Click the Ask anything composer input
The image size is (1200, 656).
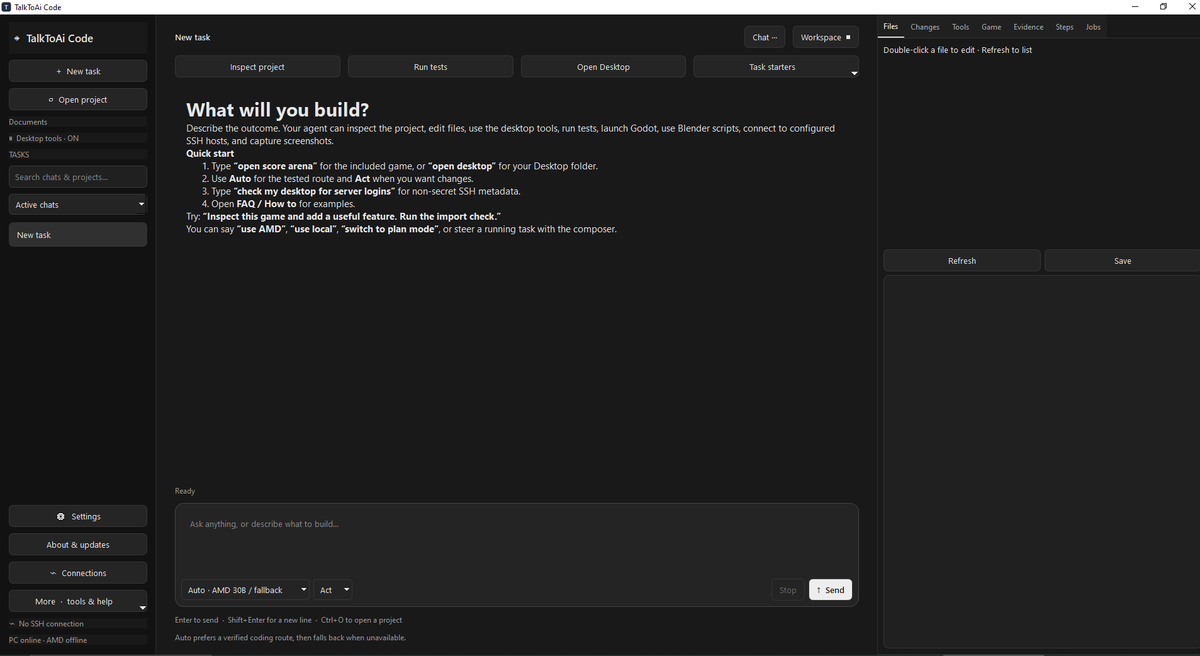click(x=516, y=538)
